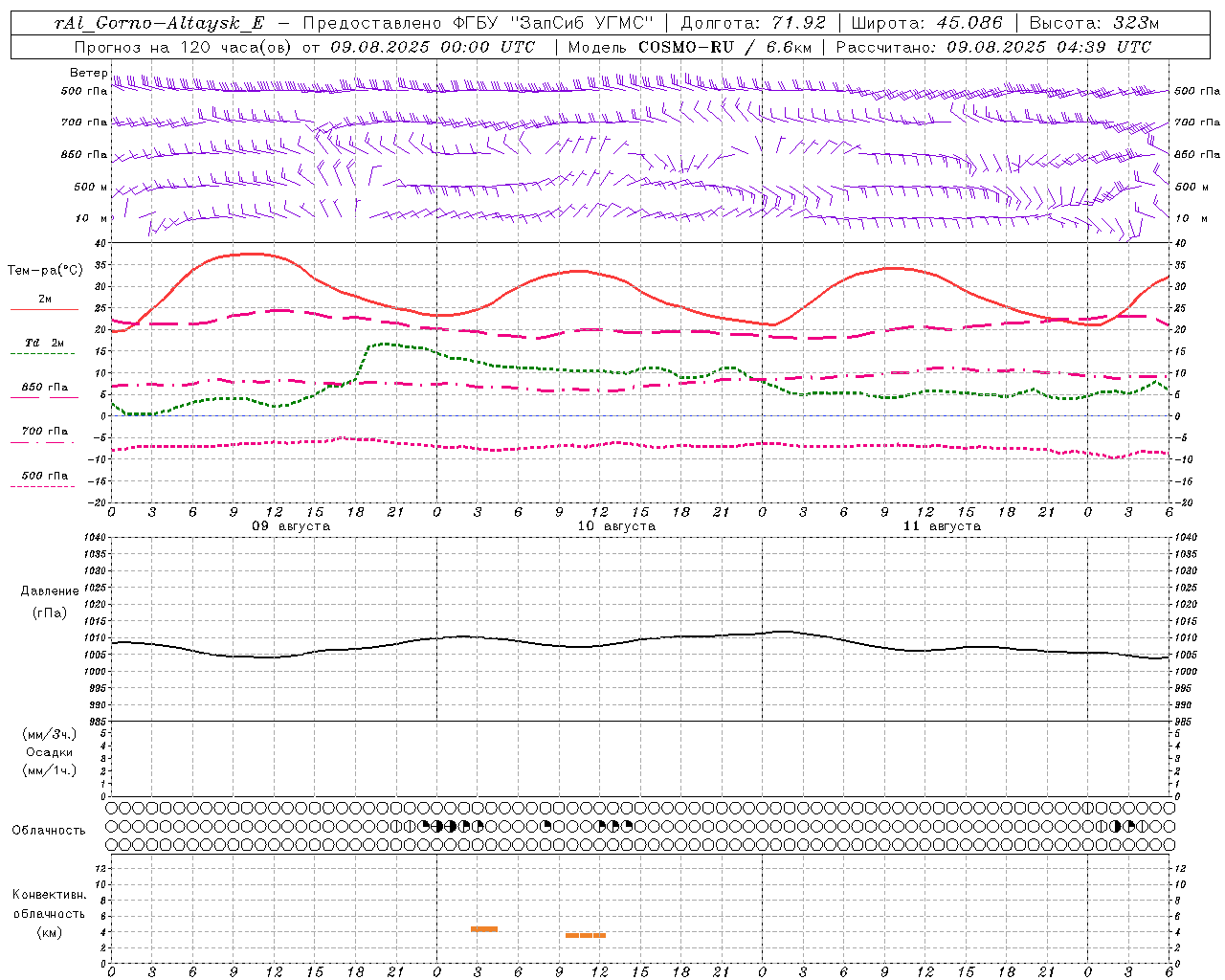
Task: Click the (мм/1ч.) precipitation unit label
Action: click(x=49, y=770)
